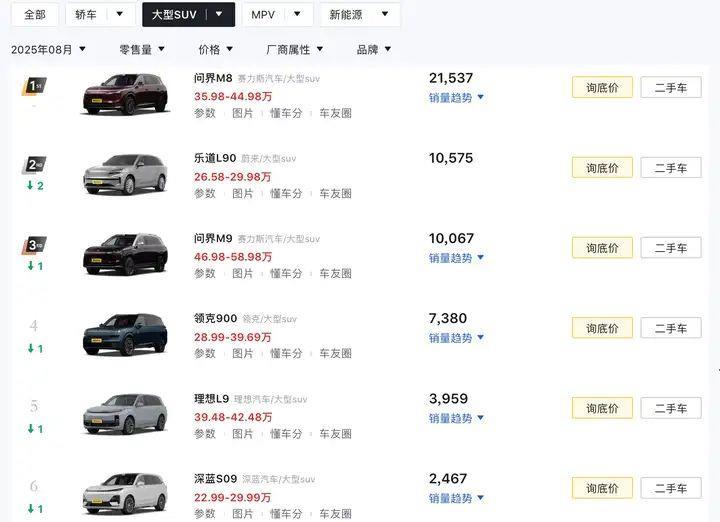The image size is (720, 522).
Task: Click 询底价 button for 问界M9
Action: [602, 248]
